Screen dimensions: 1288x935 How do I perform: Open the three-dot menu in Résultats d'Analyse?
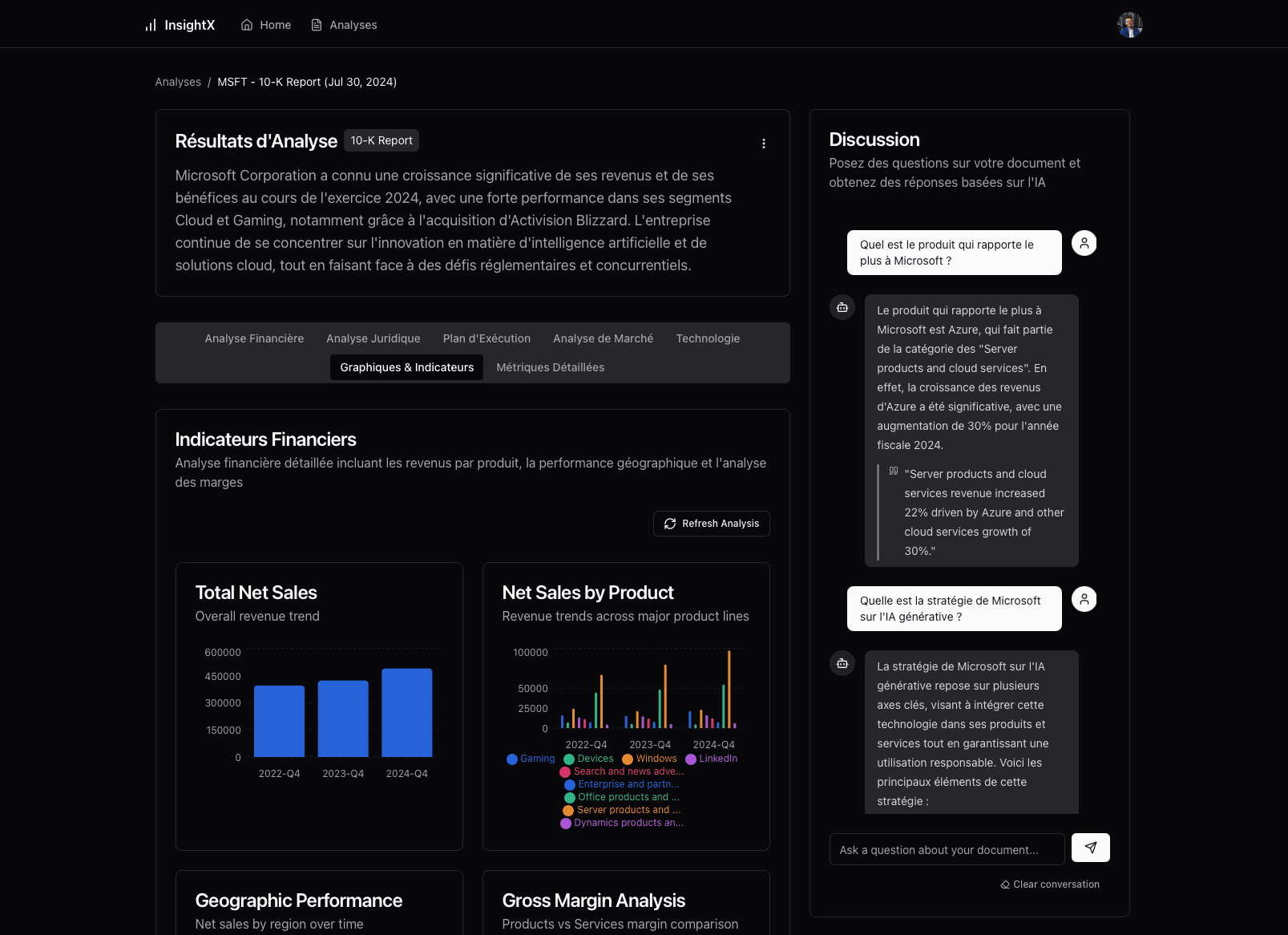click(764, 144)
